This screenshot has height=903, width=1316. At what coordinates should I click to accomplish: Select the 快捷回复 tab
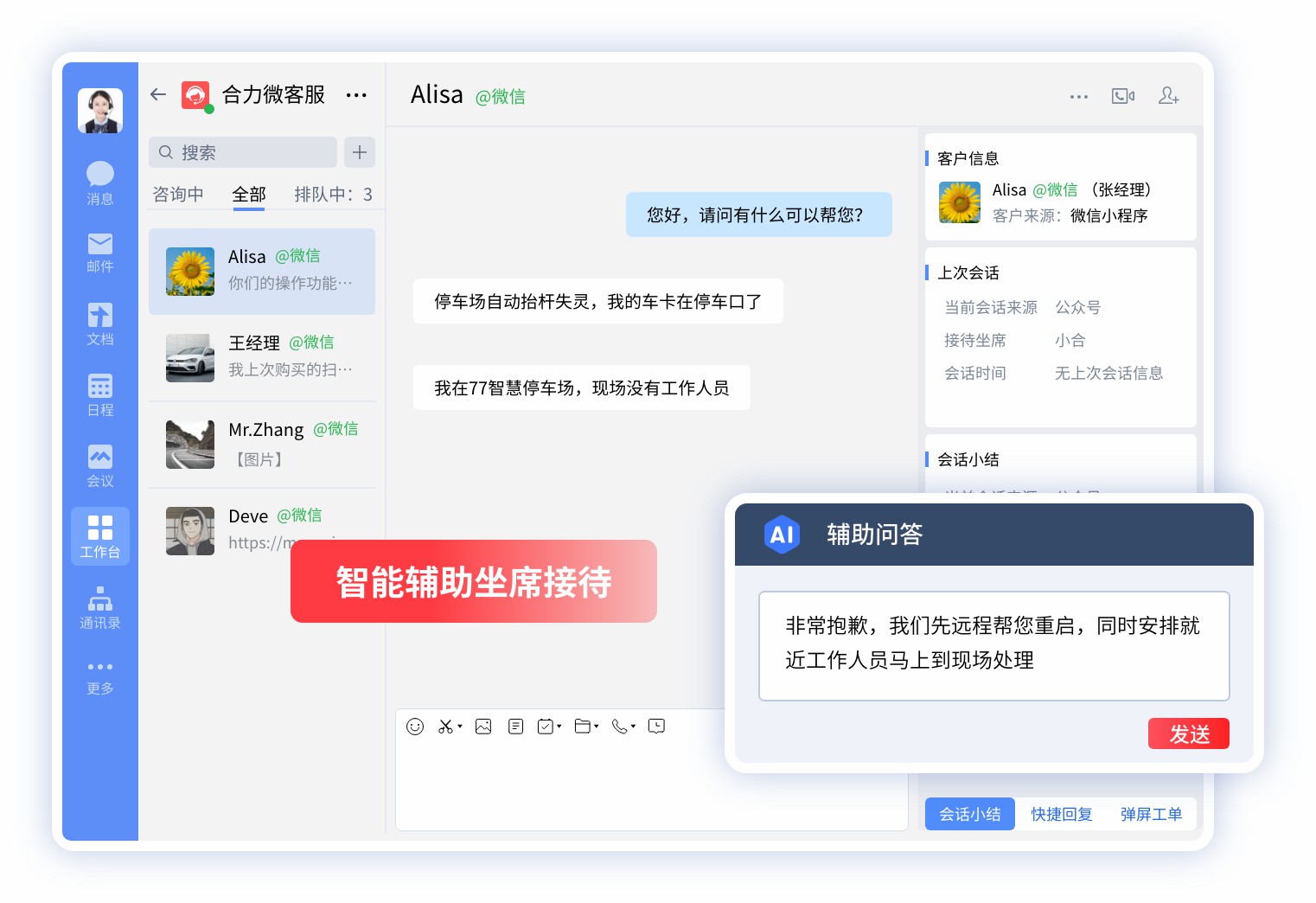[x=1061, y=814]
